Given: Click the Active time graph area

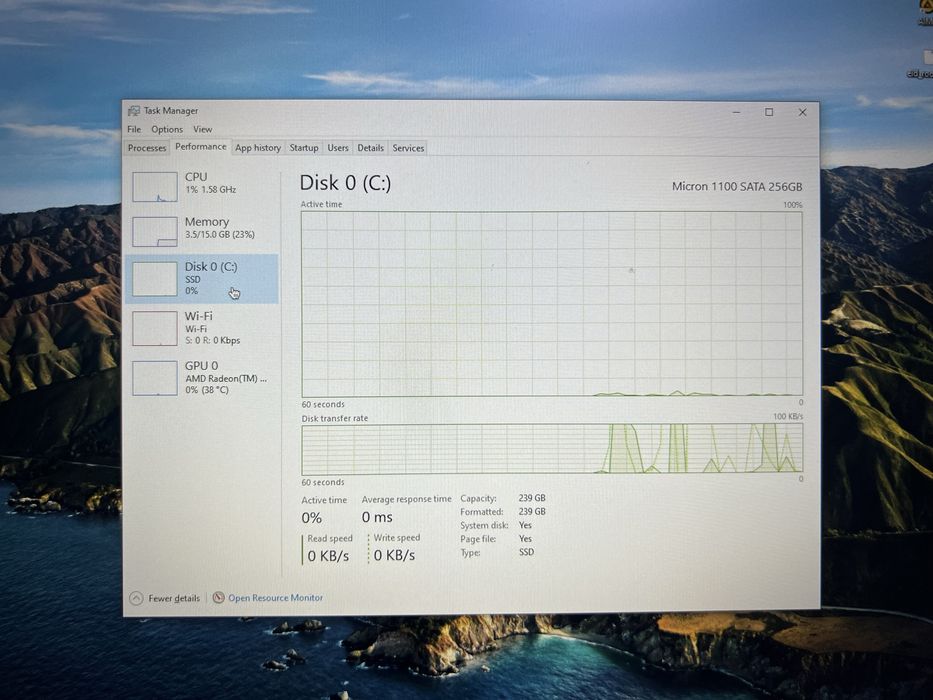Looking at the screenshot, I should [552, 304].
